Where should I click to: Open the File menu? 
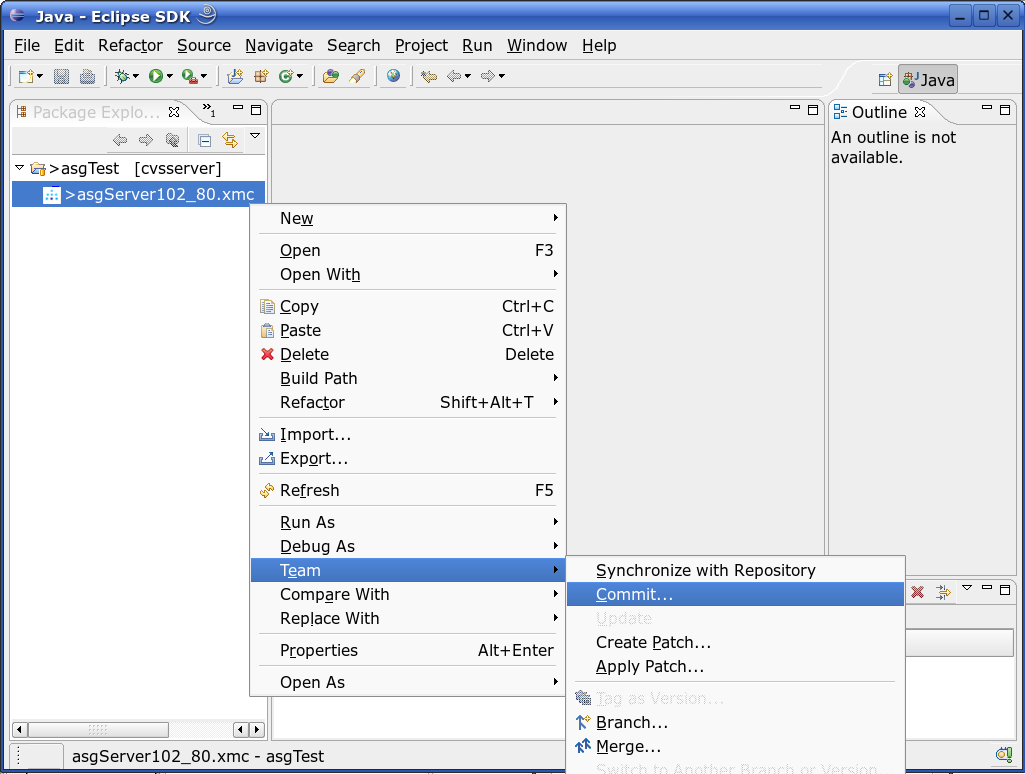pos(27,46)
